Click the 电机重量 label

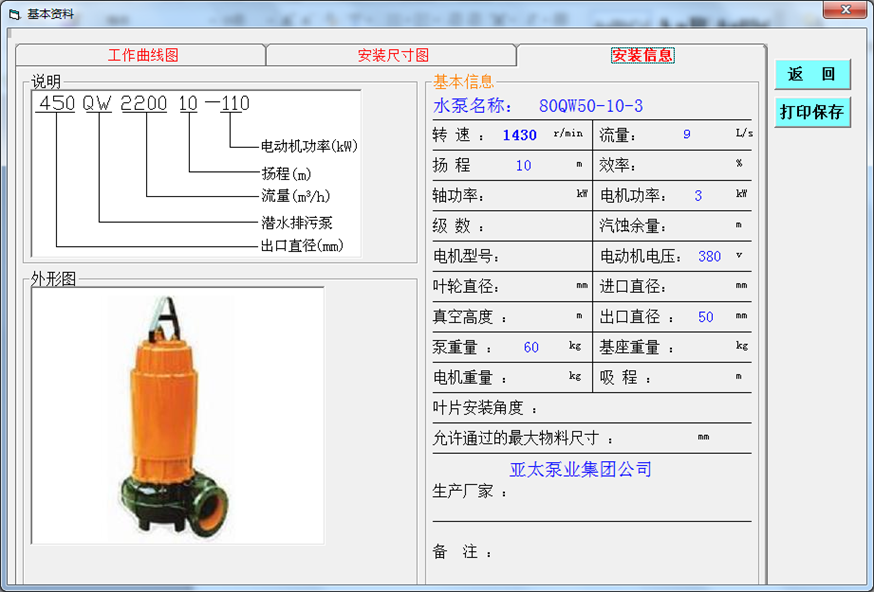click(x=470, y=378)
